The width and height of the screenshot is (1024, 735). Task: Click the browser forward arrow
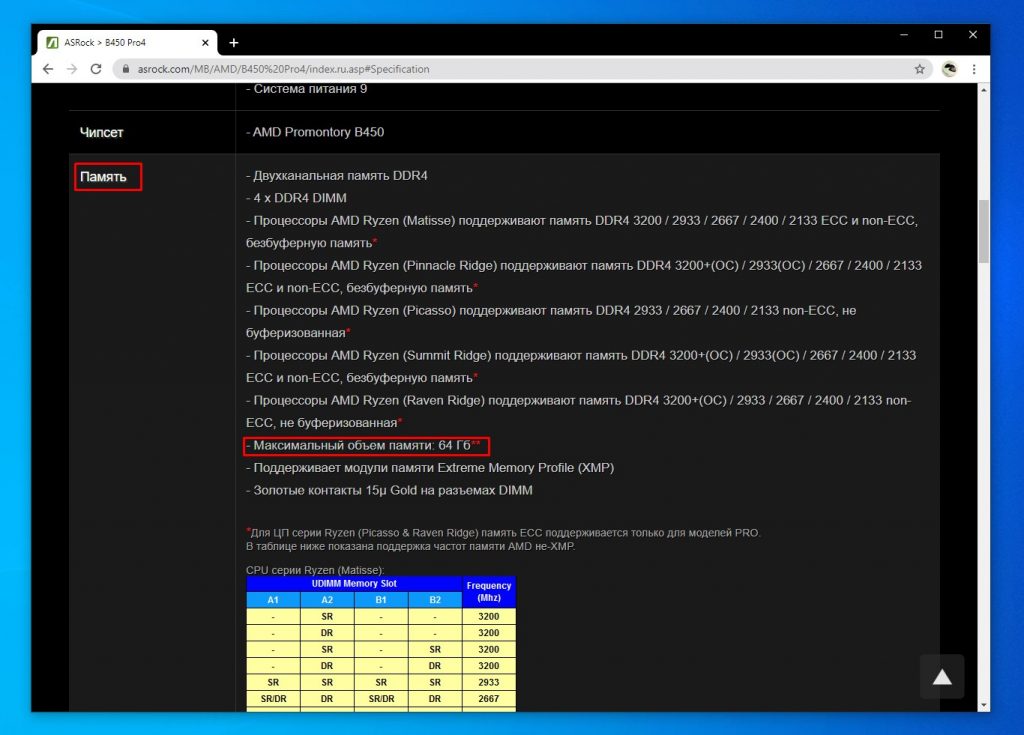click(x=71, y=69)
